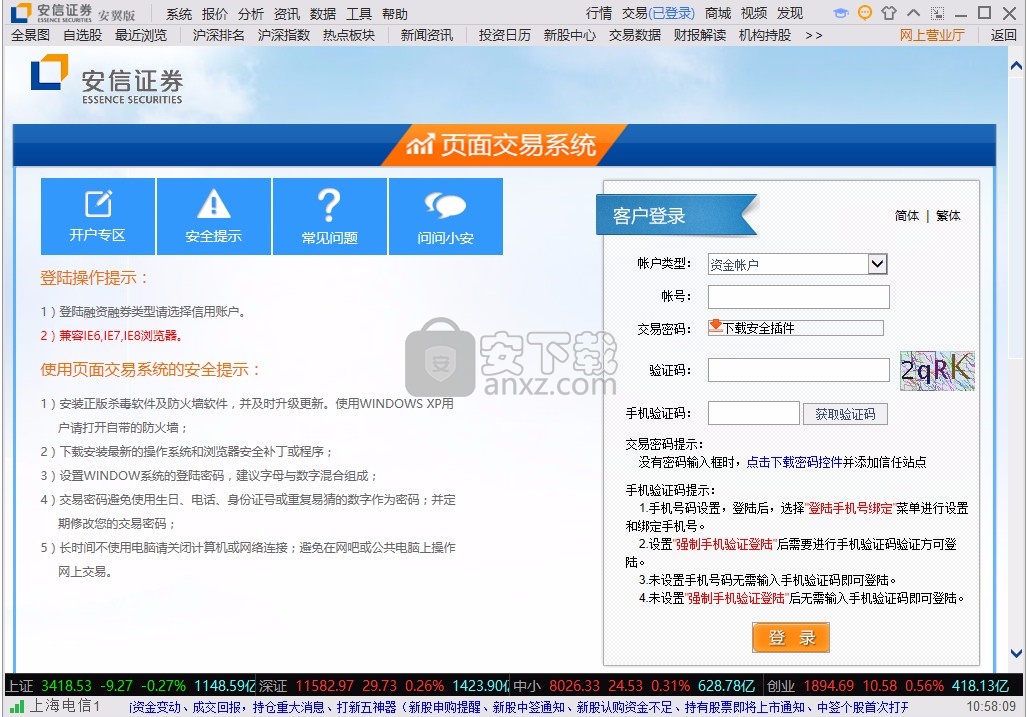Open 交易数据 in the toolbar

pyautogui.click(x=635, y=35)
